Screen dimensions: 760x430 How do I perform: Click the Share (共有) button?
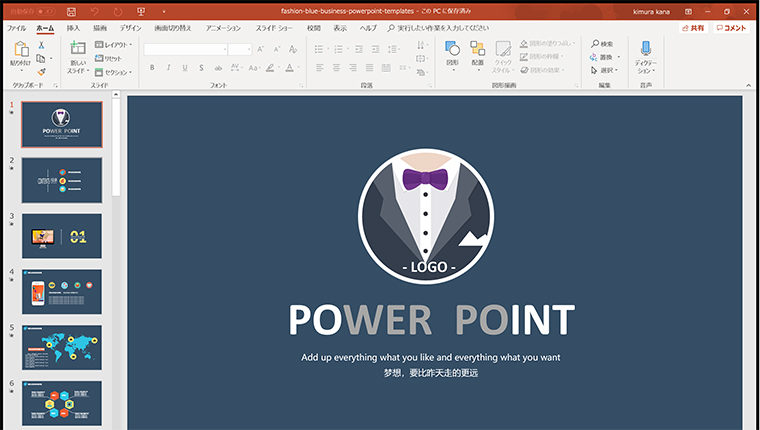pyautogui.click(x=692, y=28)
